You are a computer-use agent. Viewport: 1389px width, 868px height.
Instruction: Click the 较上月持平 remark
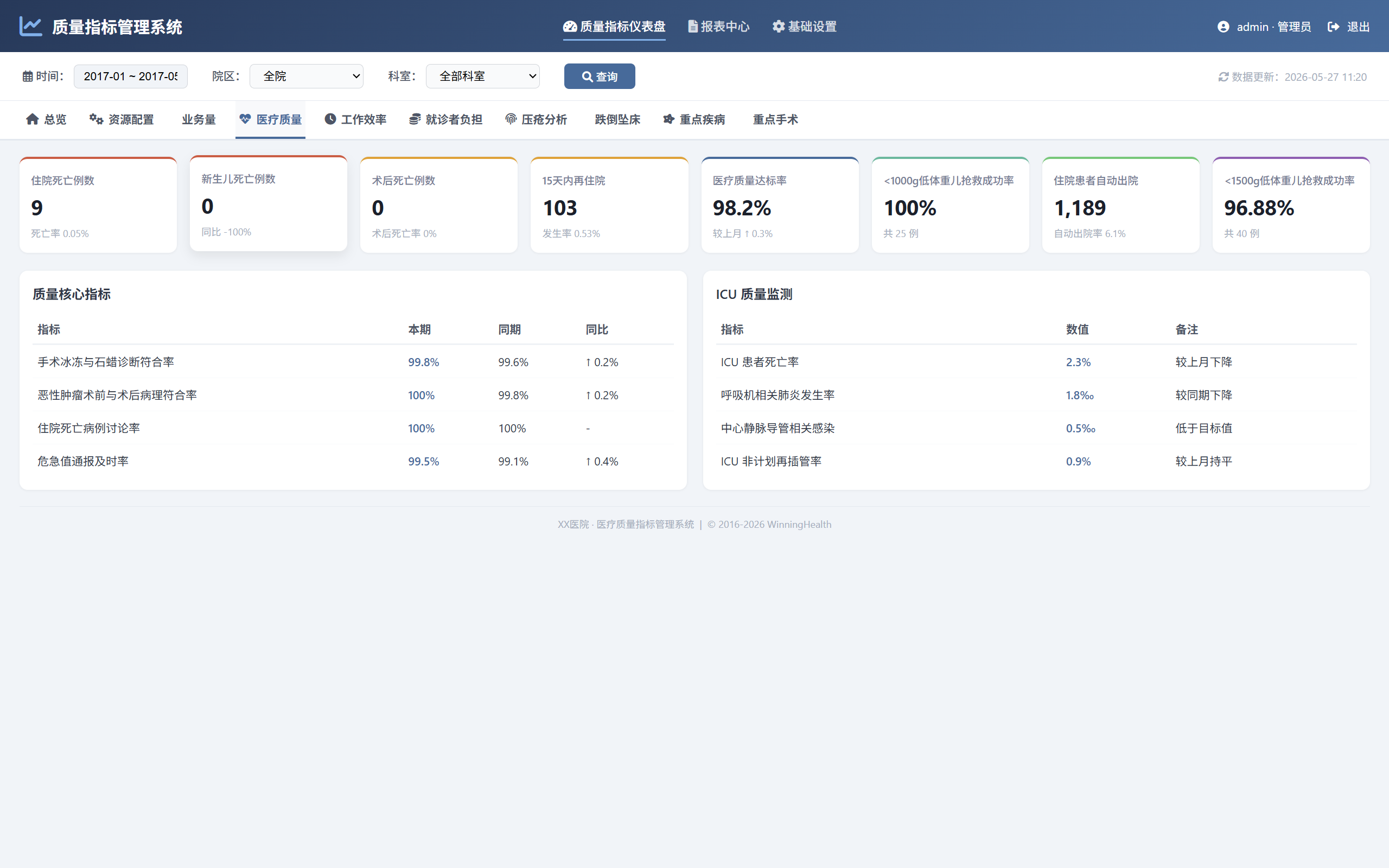click(x=1203, y=462)
